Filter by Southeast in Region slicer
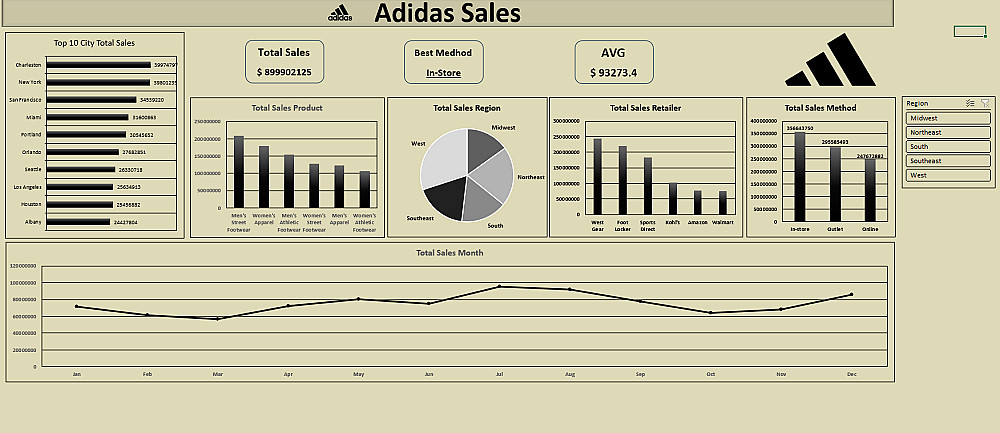The height and width of the screenshot is (433, 1000). coord(948,161)
